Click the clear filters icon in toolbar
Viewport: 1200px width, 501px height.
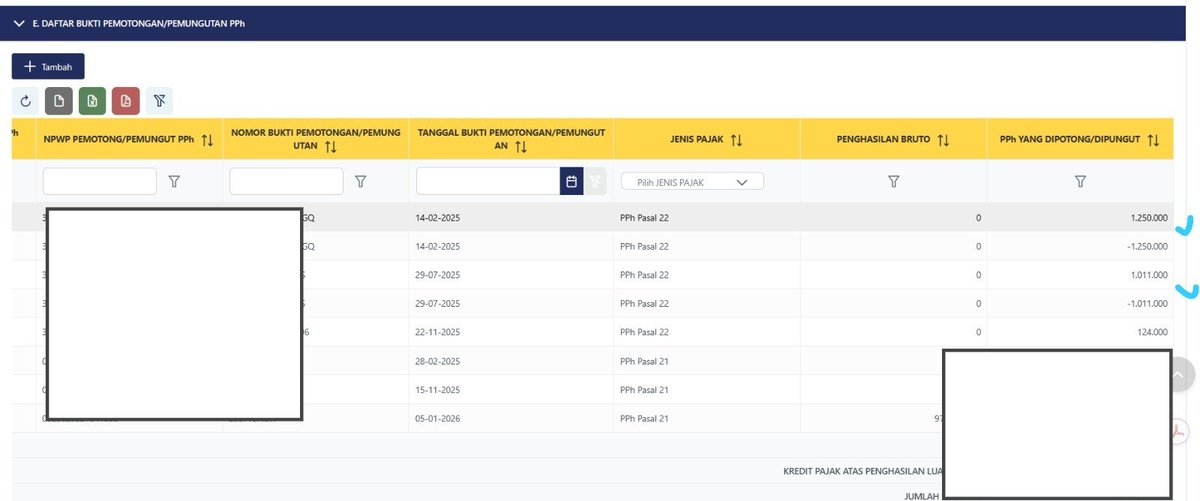click(158, 100)
